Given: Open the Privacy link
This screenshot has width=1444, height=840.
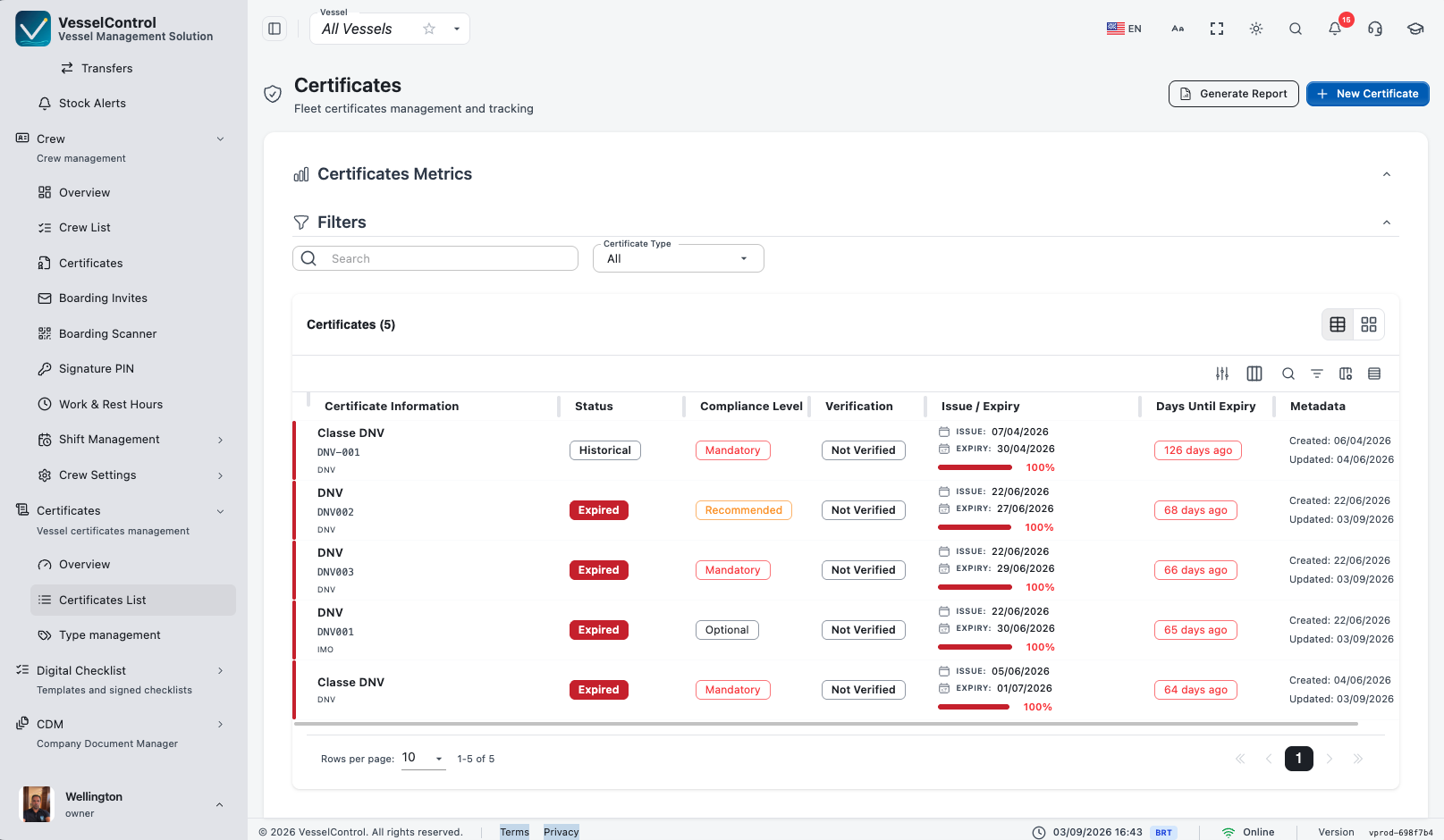Looking at the screenshot, I should [562, 832].
